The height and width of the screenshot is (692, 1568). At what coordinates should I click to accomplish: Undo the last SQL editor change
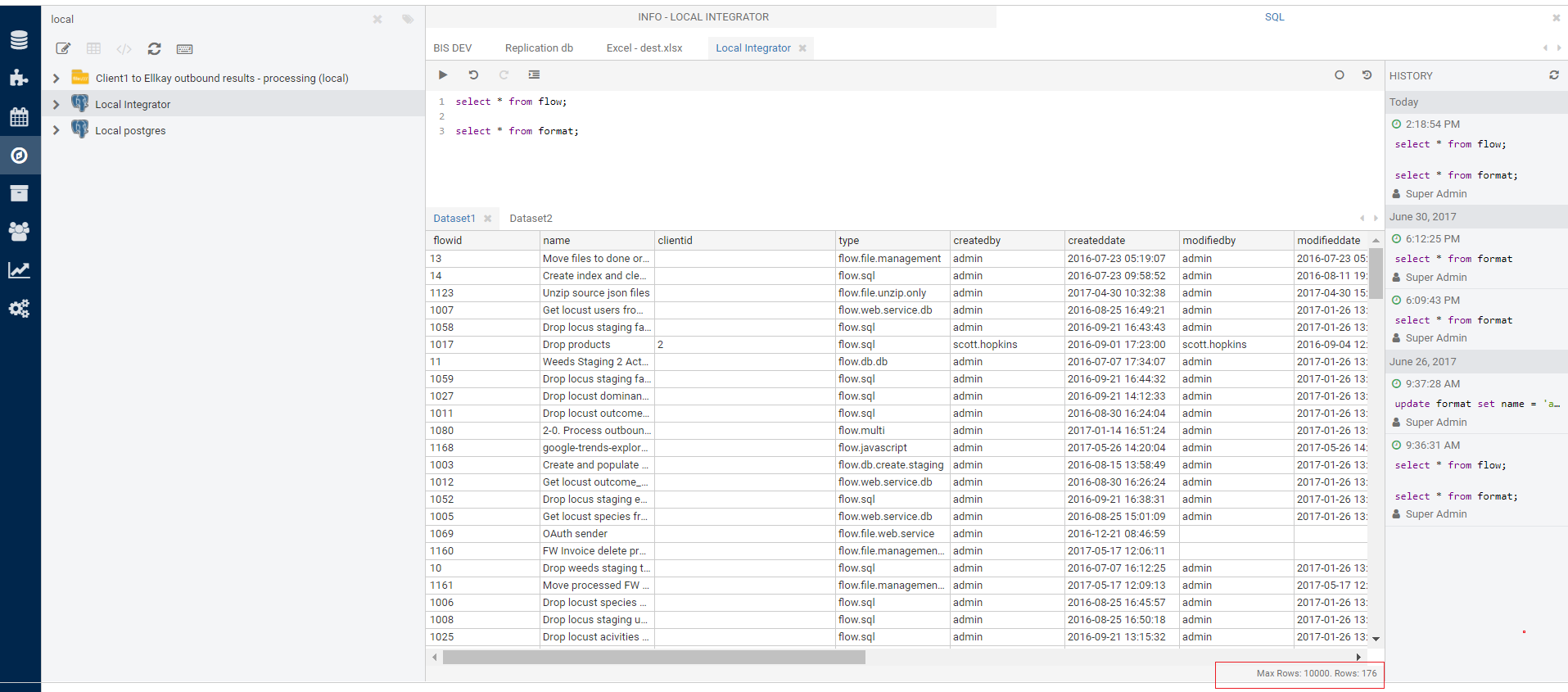[x=473, y=75]
